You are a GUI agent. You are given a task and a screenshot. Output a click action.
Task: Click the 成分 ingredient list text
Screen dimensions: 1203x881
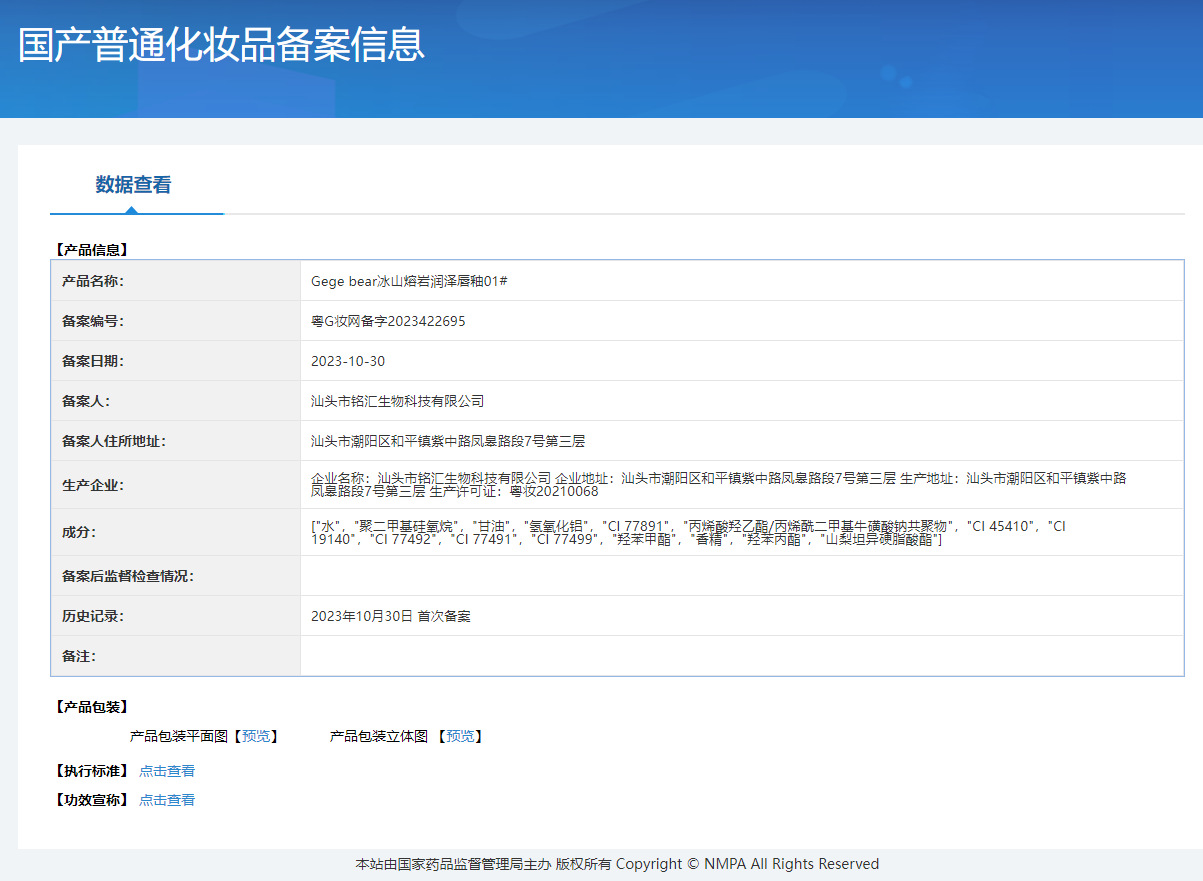coord(688,532)
